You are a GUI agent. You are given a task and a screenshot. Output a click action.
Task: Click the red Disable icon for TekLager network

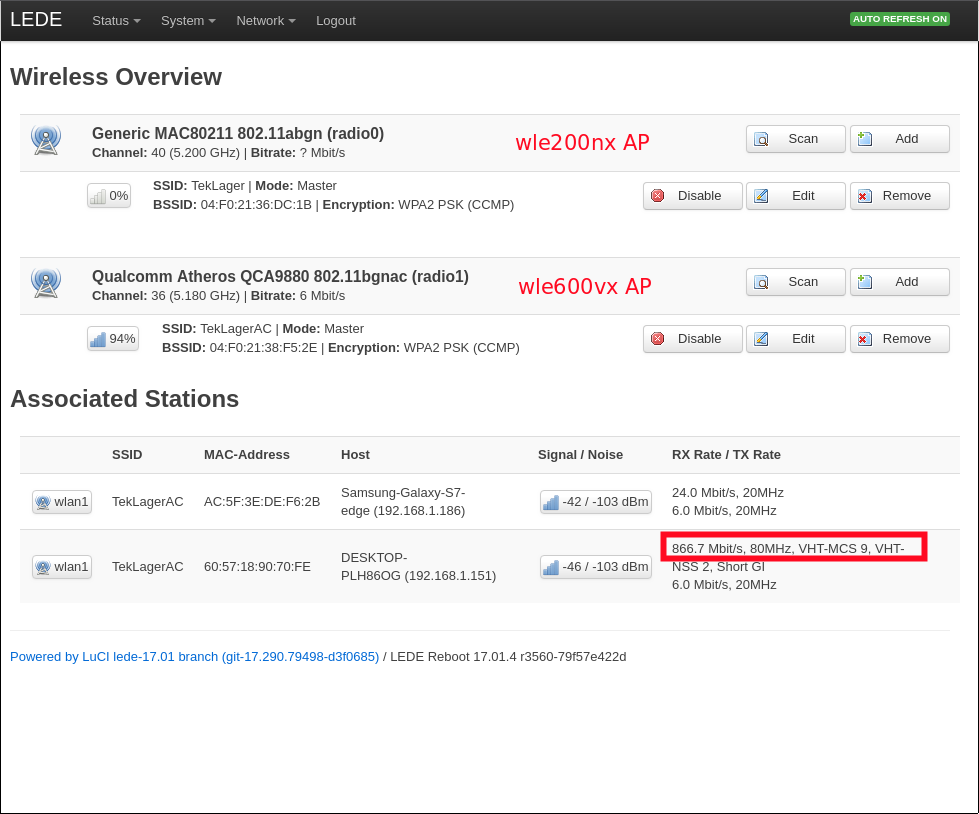660,196
